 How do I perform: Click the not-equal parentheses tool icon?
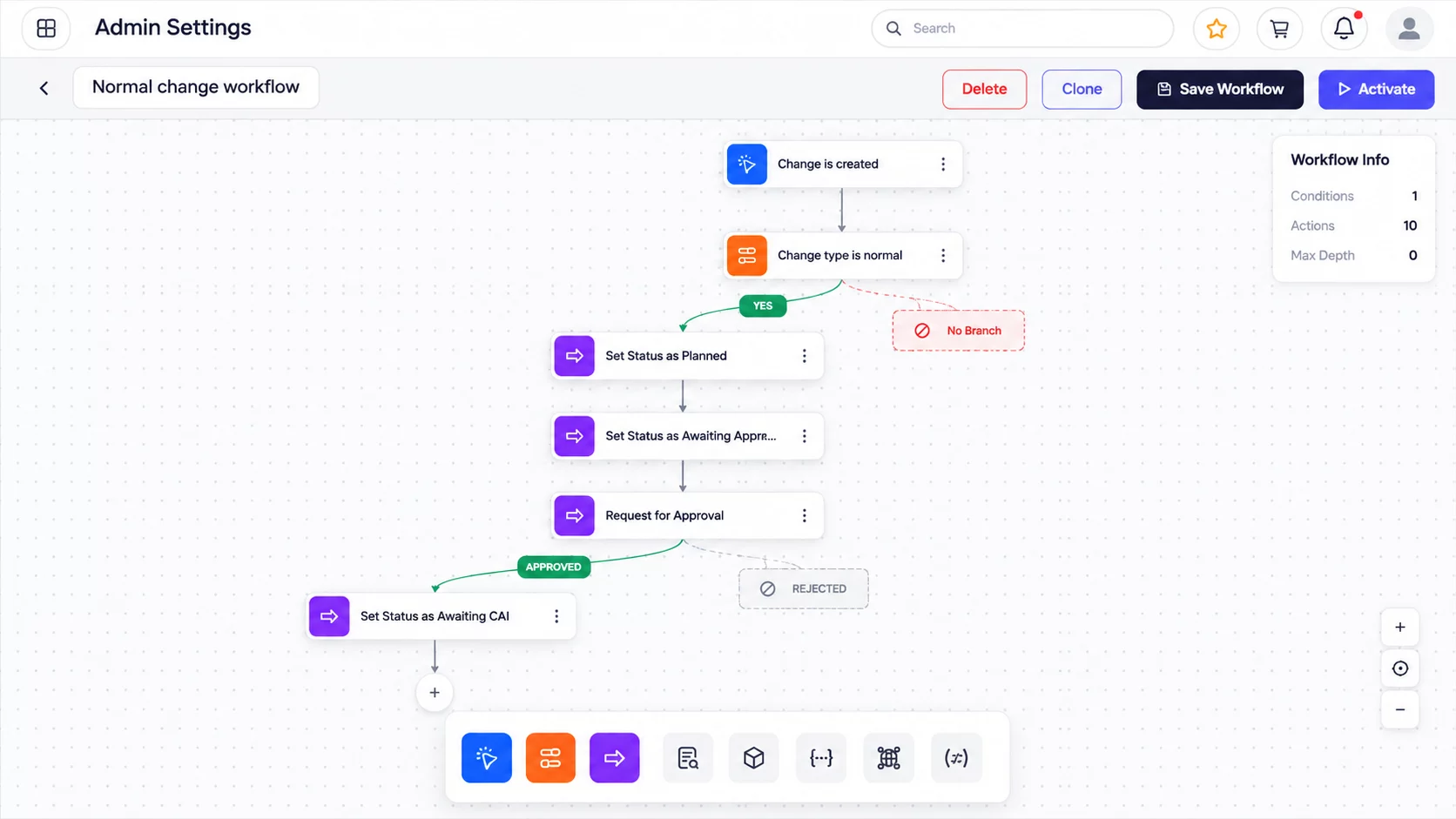956,758
